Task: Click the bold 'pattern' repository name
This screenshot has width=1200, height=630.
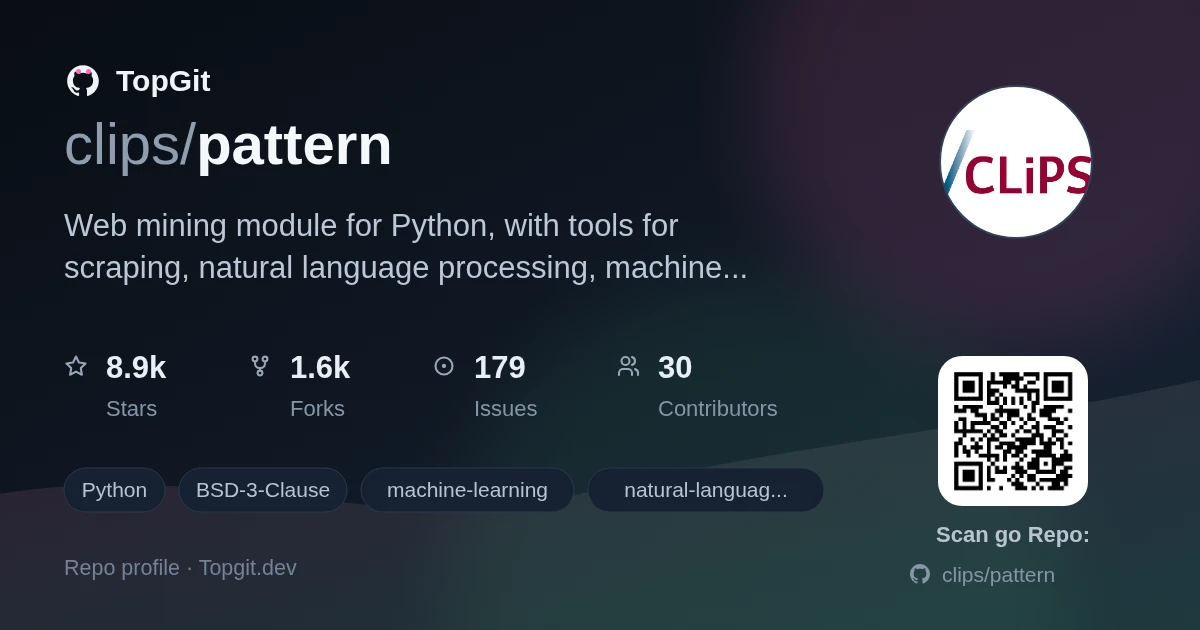Action: pyautogui.click(x=294, y=145)
